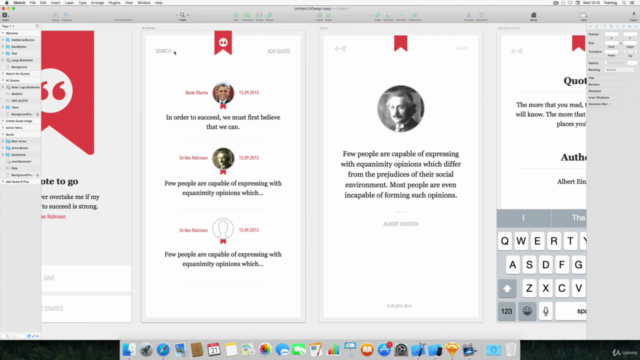The image size is (640, 360).
Task: Apply the Intersect boolean operation
Action: click(401, 16)
